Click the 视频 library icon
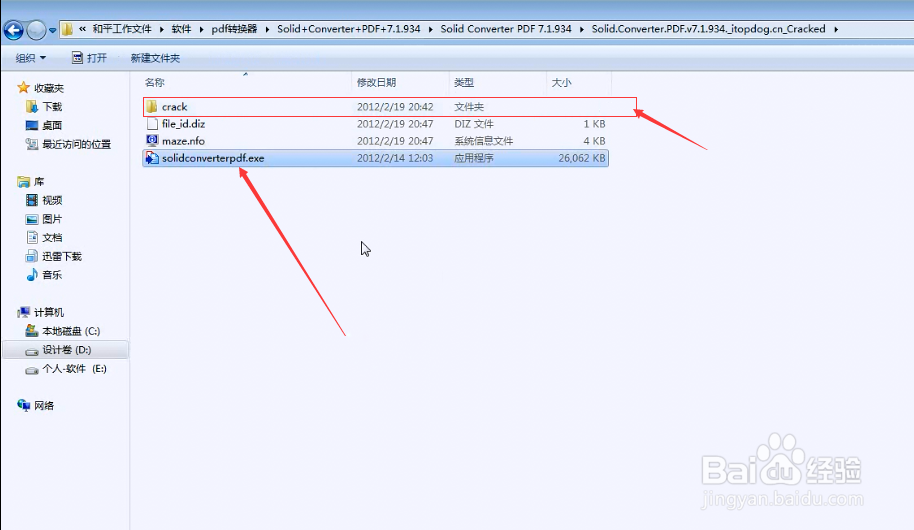This screenshot has width=914, height=530. pyautogui.click(x=32, y=200)
